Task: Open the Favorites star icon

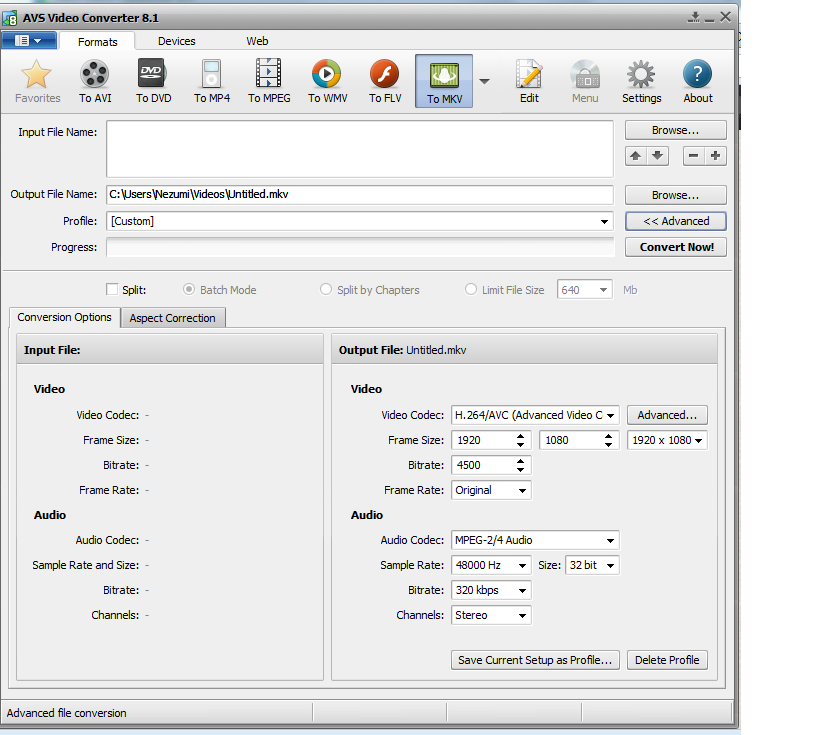Action: (x=37, y=80)
